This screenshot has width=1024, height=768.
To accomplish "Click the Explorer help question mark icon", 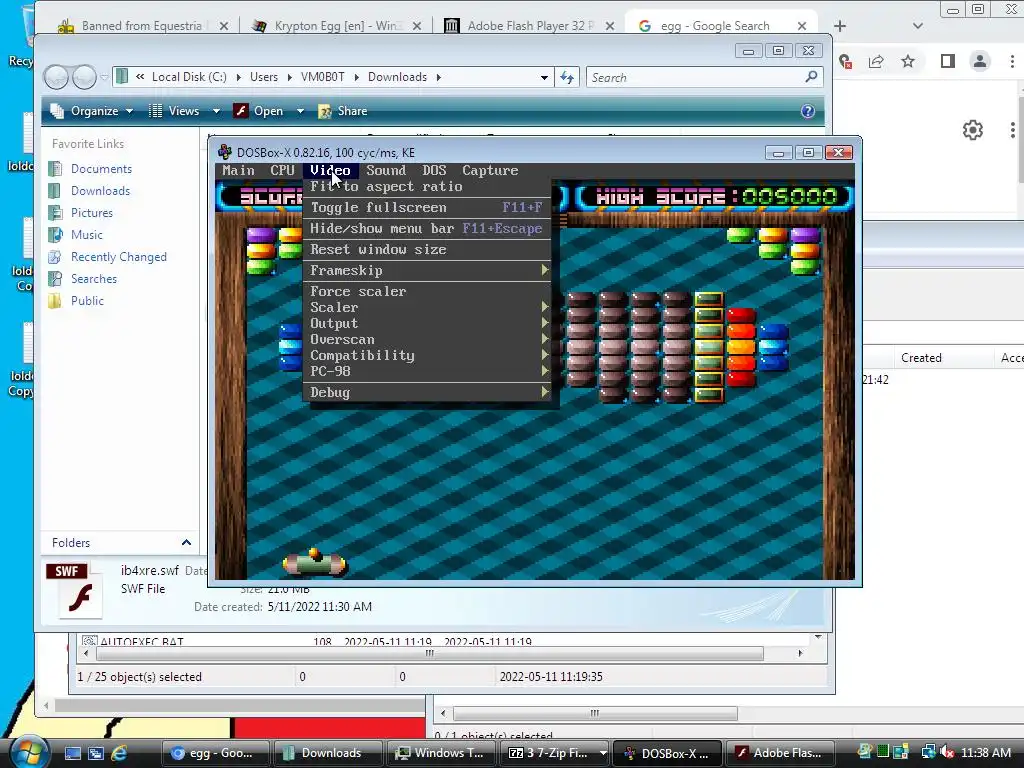I will [x=808, y=111].
